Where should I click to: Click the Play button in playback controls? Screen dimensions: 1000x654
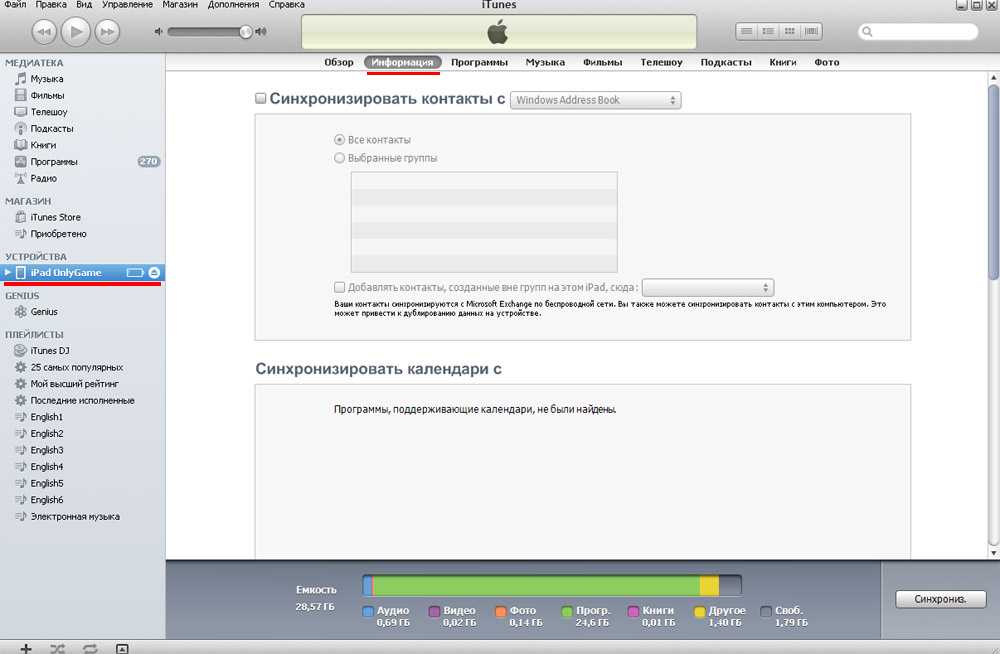click(x=75, y=32)
